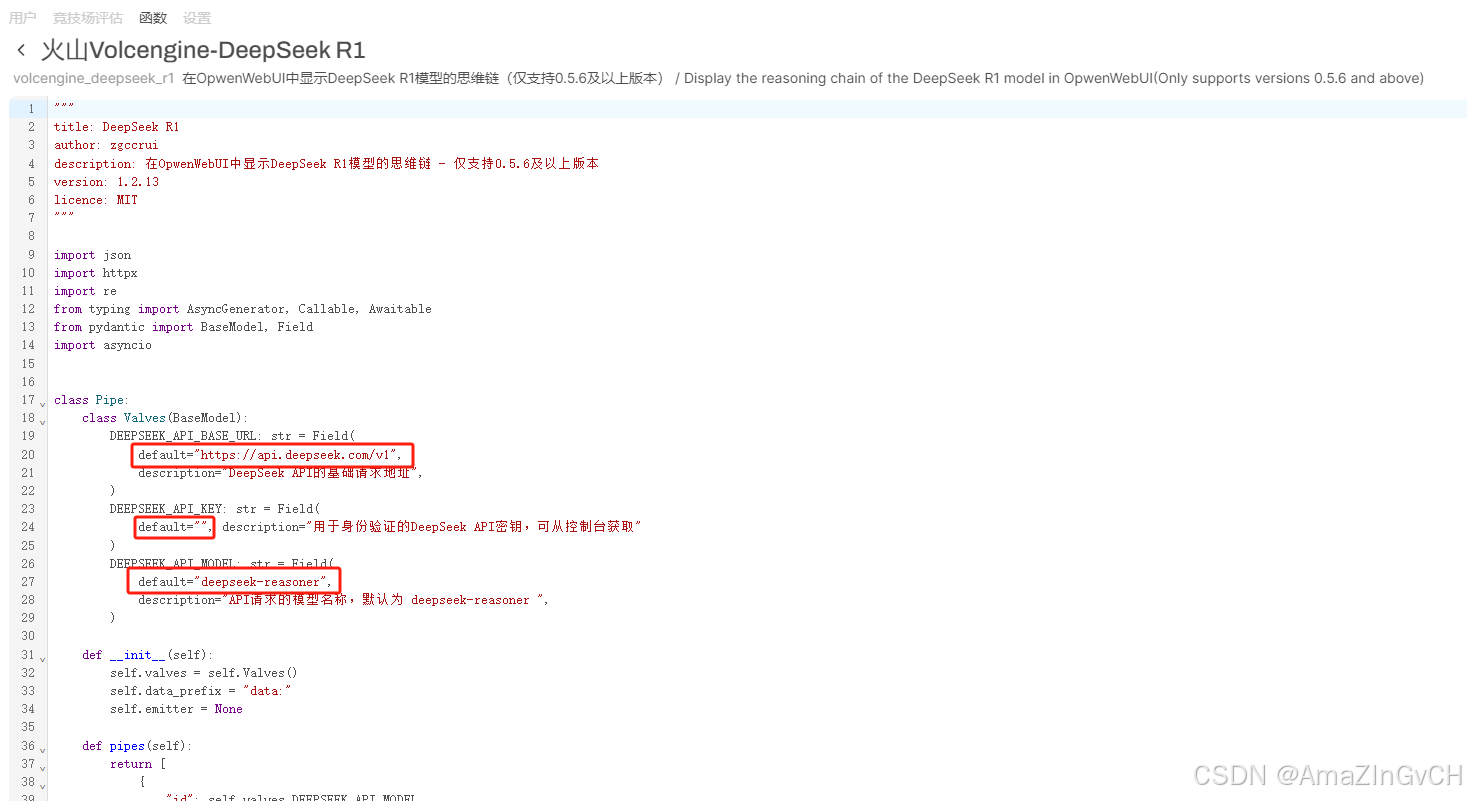Viewport: 1467px width, 801px height.
Task: Click the 'self.data_prefix = "data:"' line
Action: point(201,691)
